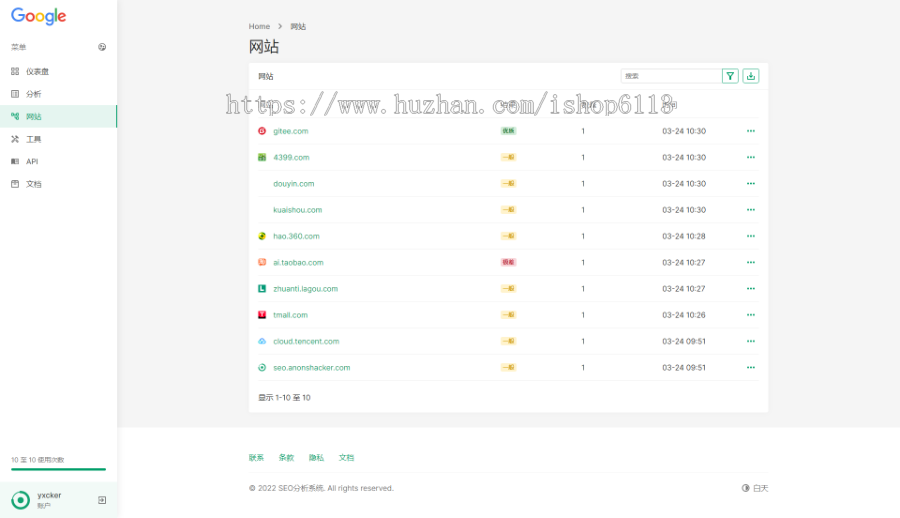Open the yxcker account profile
This screenshot has width=900, height=518.
(x=49, y=500)
